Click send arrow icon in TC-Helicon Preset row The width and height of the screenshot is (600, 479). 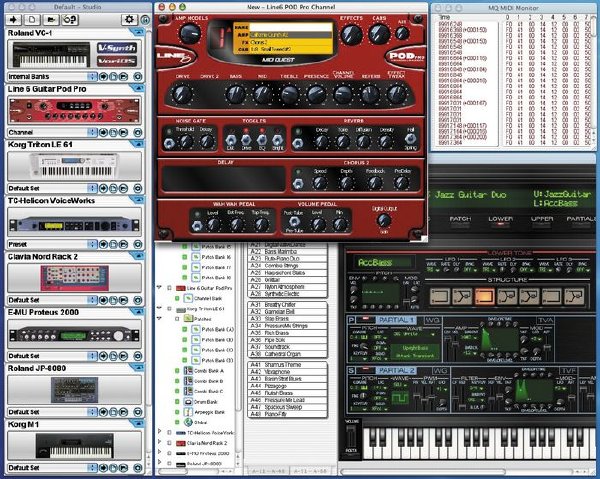[x=103, y=244]
